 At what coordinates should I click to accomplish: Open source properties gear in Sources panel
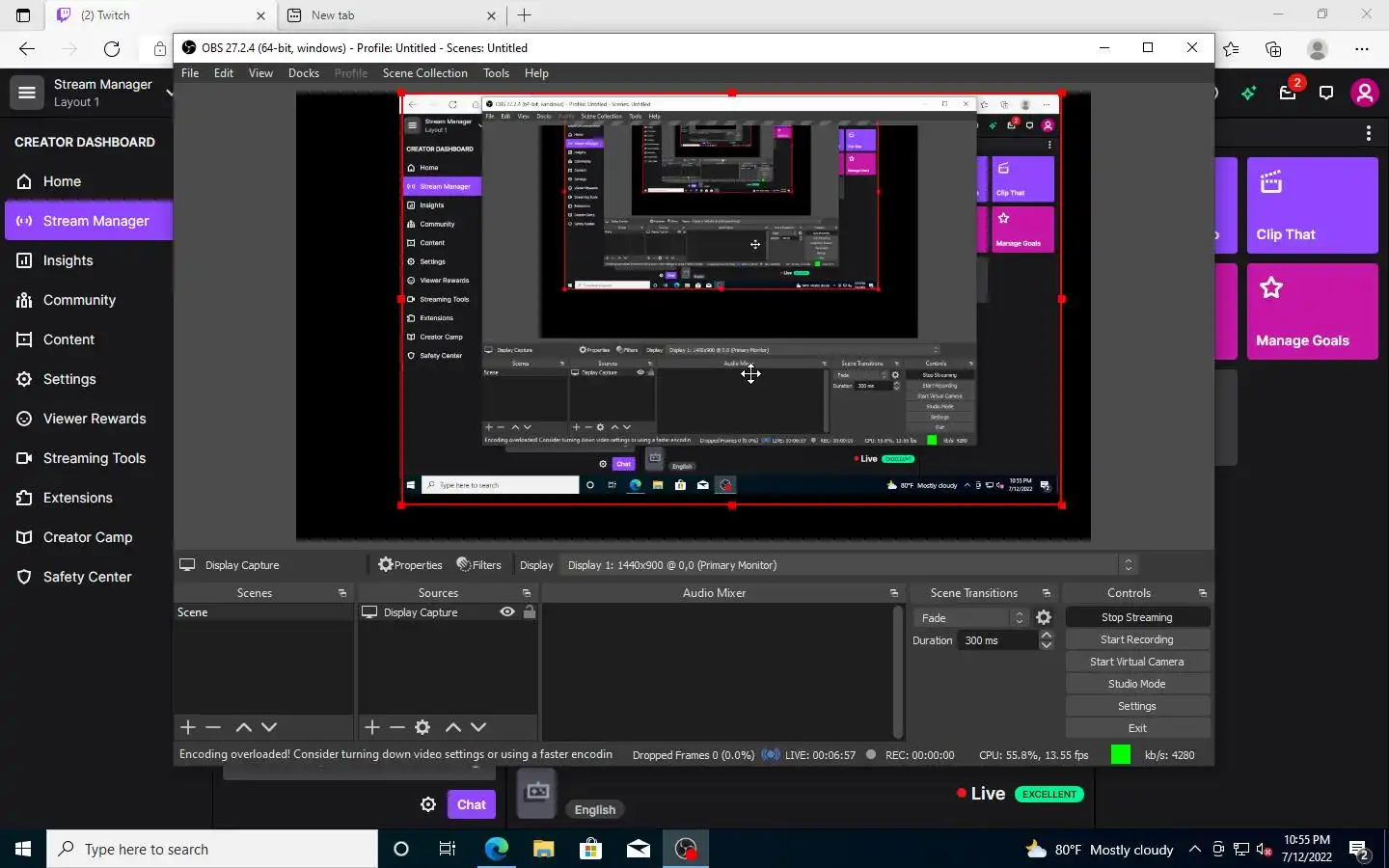[x=422, y=727]
